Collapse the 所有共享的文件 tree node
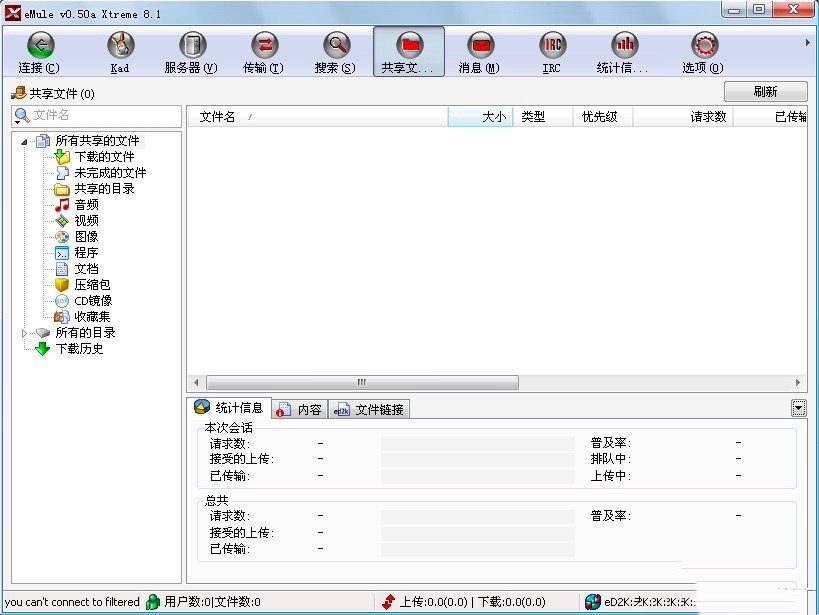 tap(24, 142)
